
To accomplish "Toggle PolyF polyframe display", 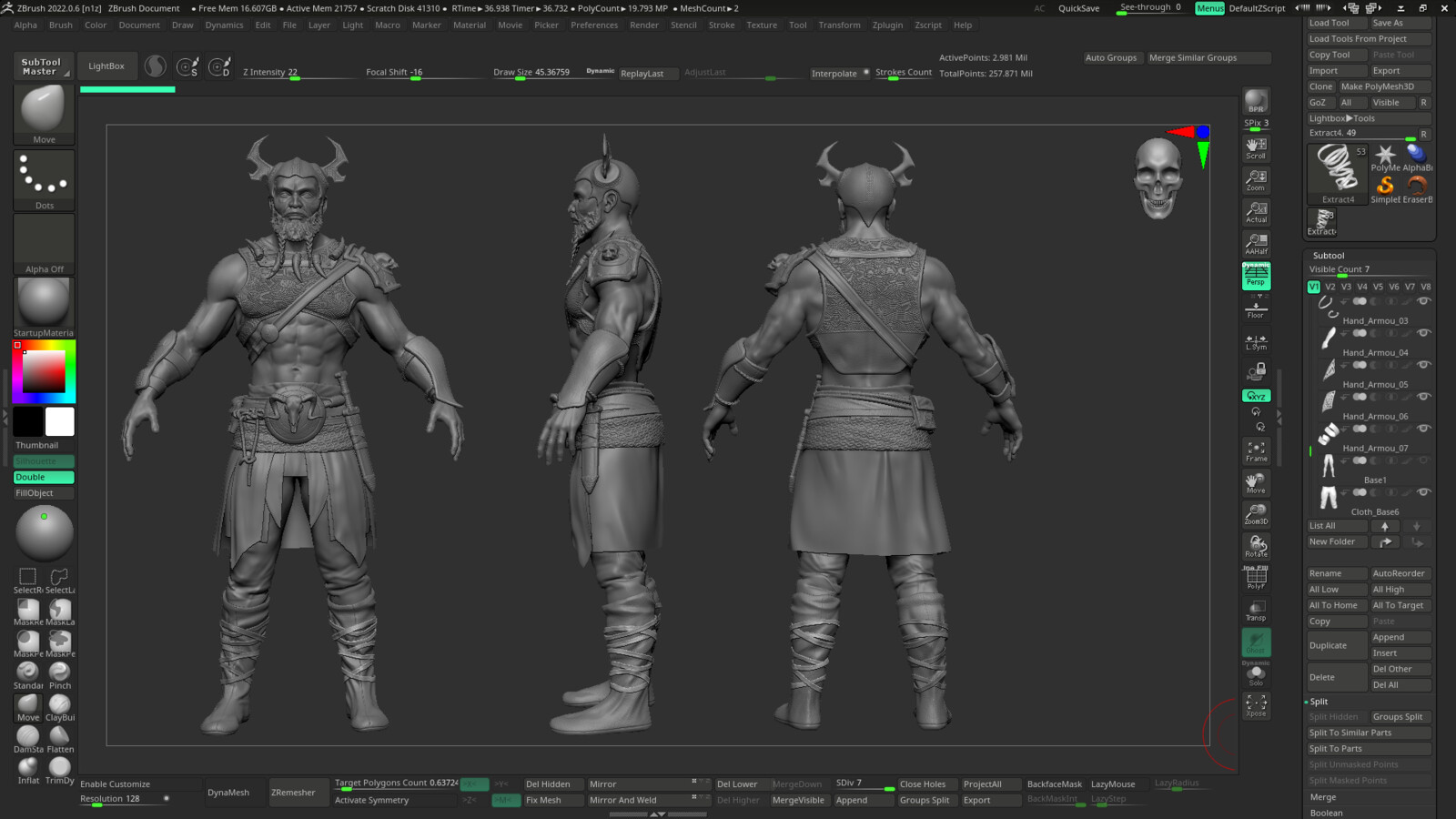I will pyautogui.click(x=1256, y=579).
